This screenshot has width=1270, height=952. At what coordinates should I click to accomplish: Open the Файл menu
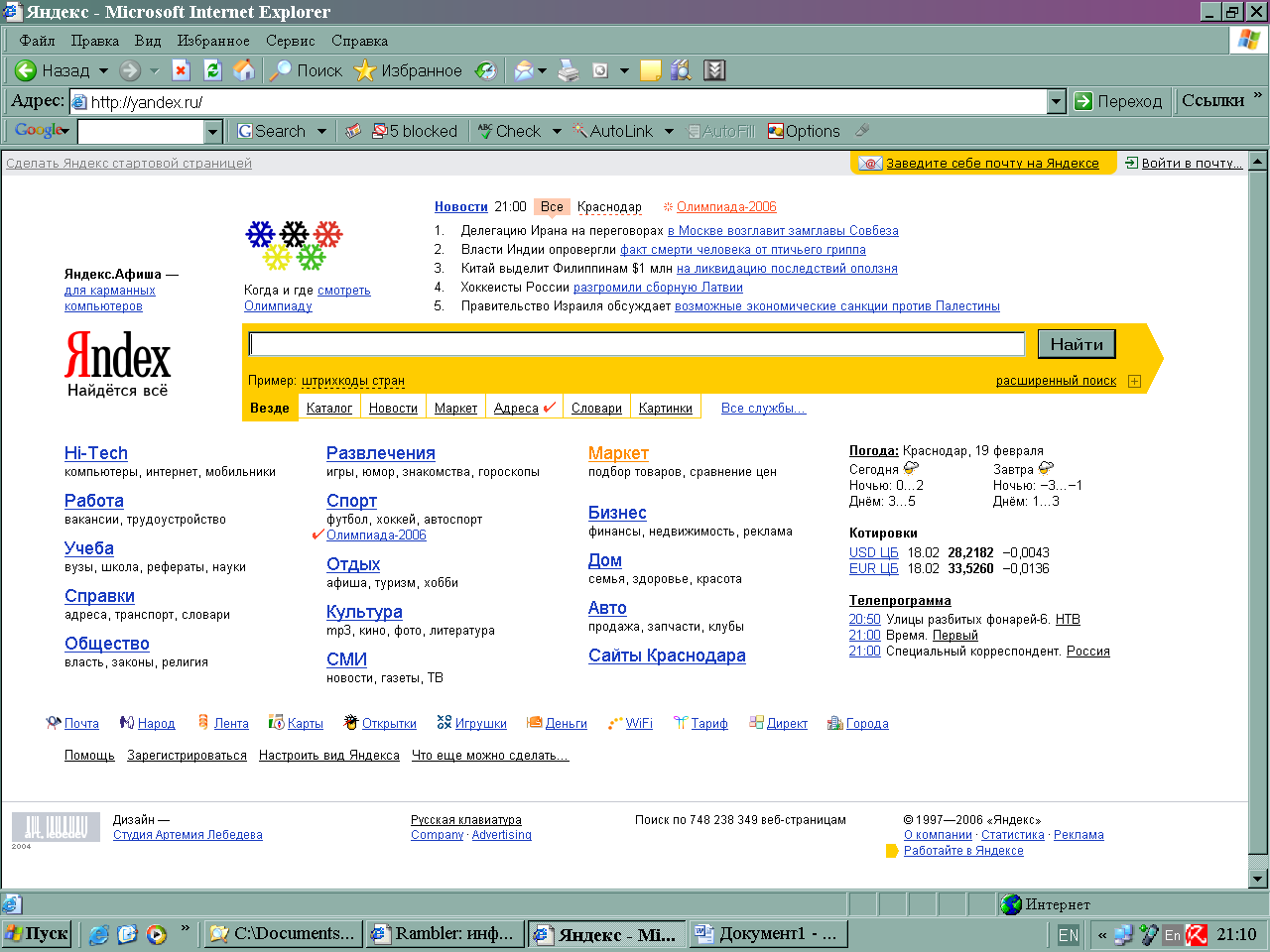point(37,41)
